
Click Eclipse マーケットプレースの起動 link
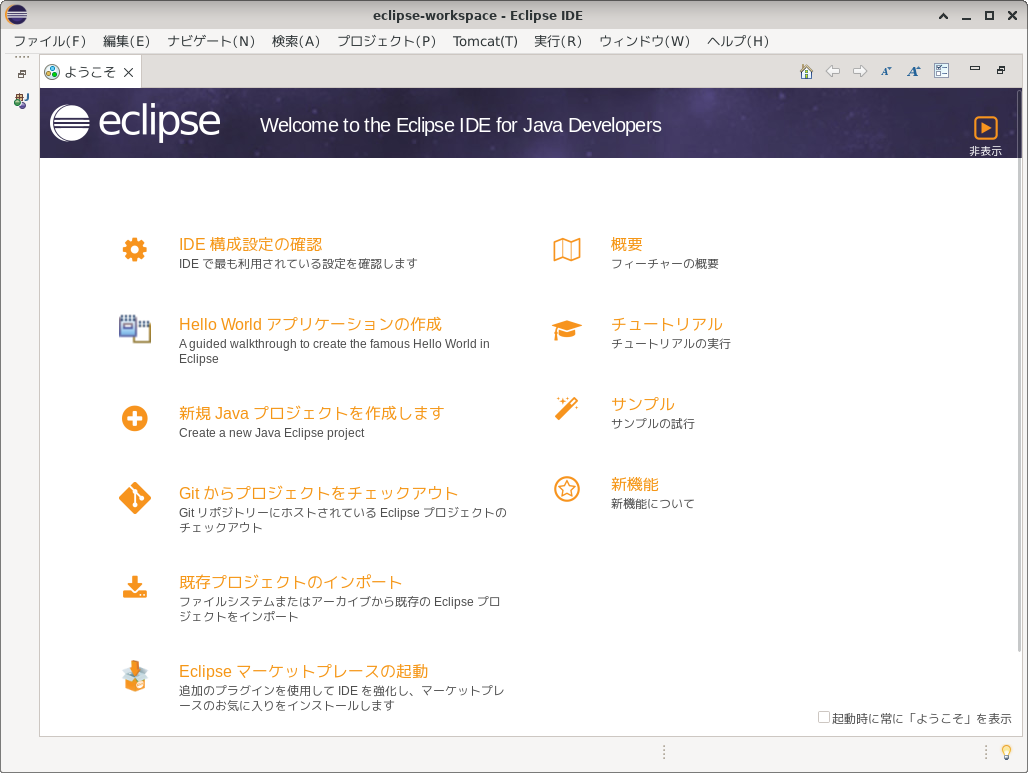pyautogui.click(x=304, y=671)
